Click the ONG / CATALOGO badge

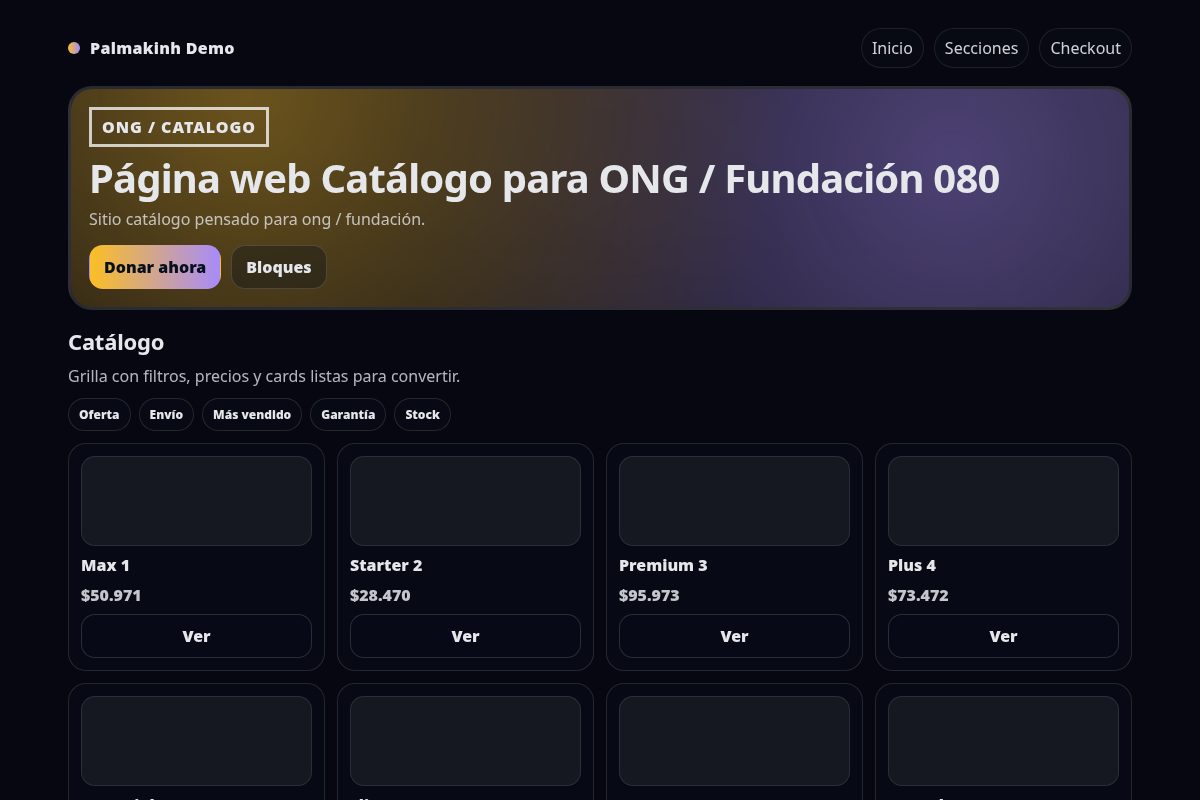[x=178, y=127]
